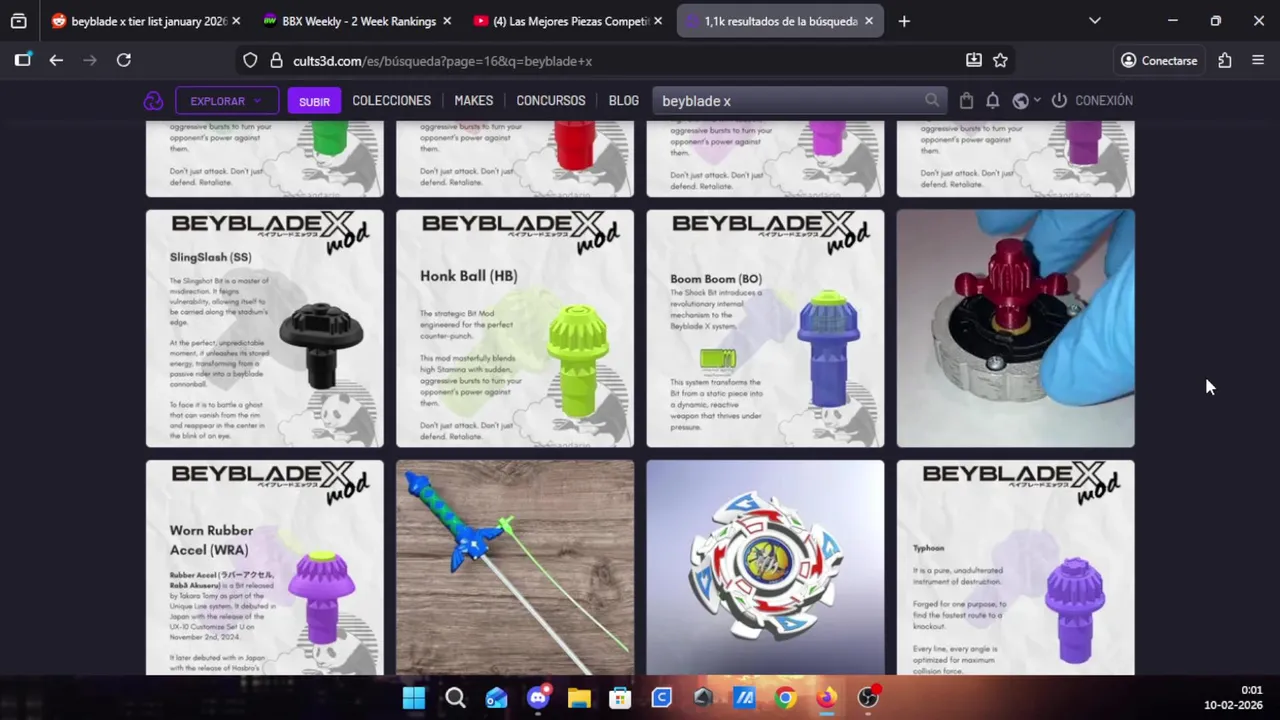1280x720 pixels.
Task: Open the Concursos menu item
Action: pos(550,101)
